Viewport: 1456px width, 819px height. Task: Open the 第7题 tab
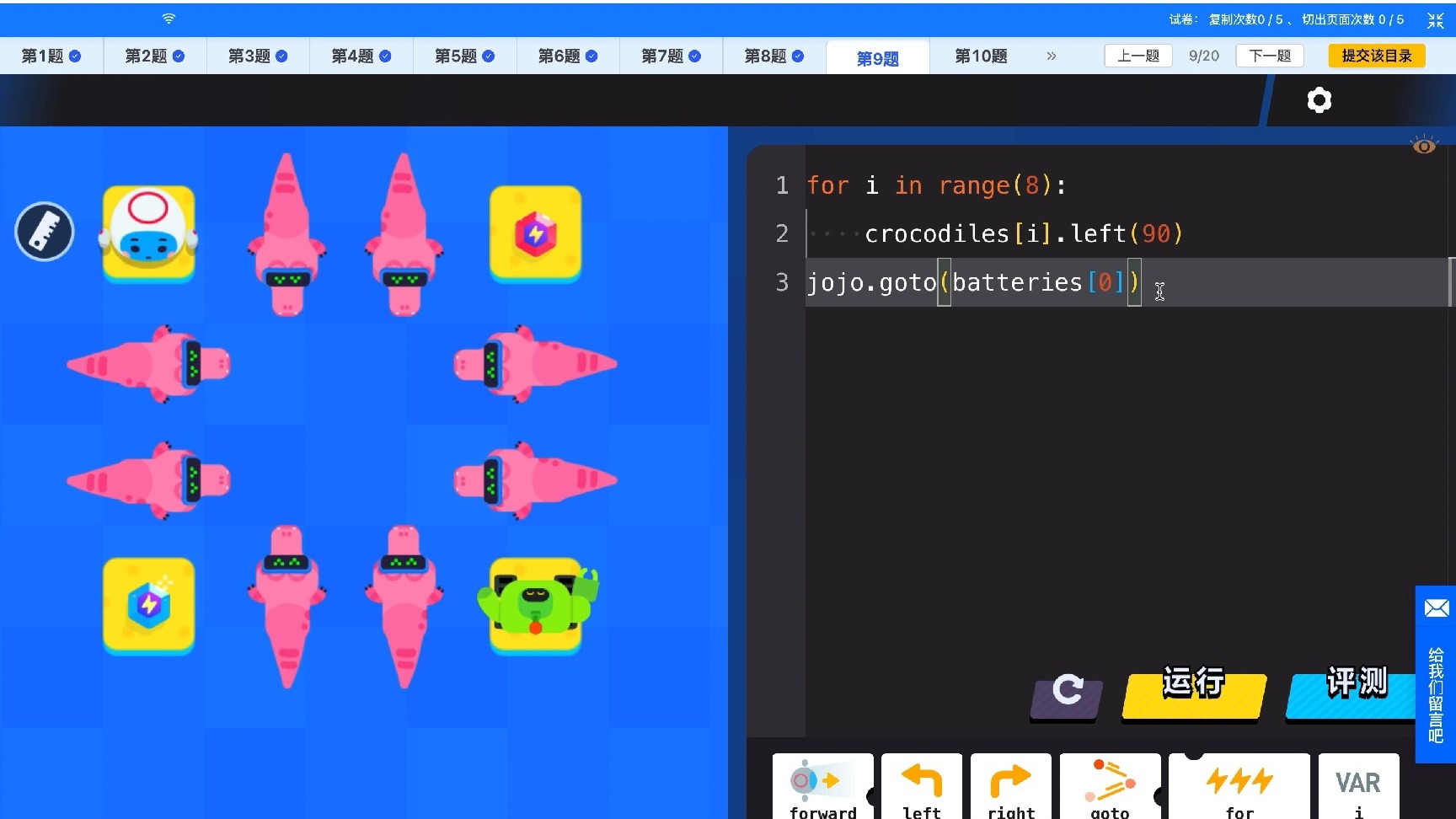671,56
